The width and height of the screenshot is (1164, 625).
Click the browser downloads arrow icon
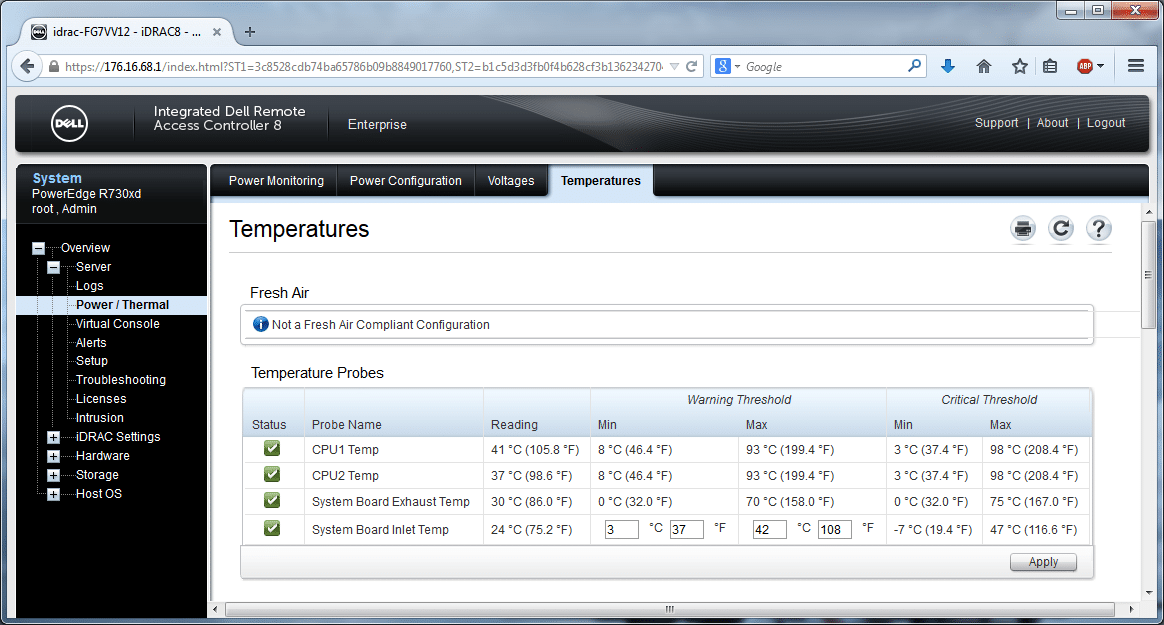[948, 66]
